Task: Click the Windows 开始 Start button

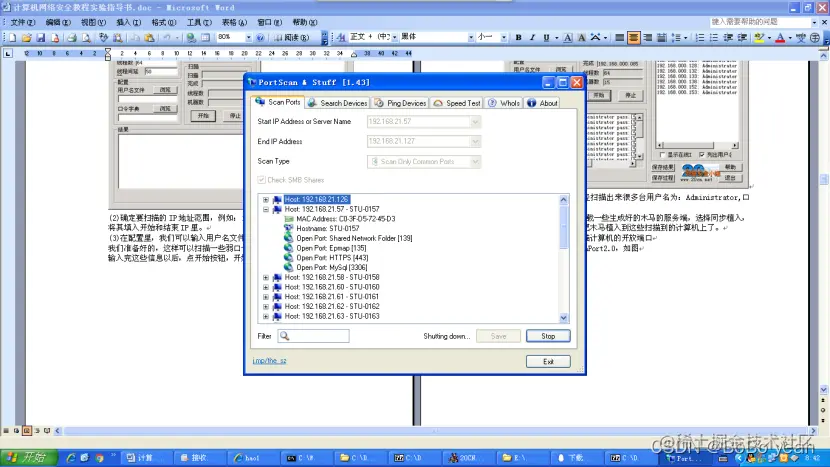Action: [28, 457]
